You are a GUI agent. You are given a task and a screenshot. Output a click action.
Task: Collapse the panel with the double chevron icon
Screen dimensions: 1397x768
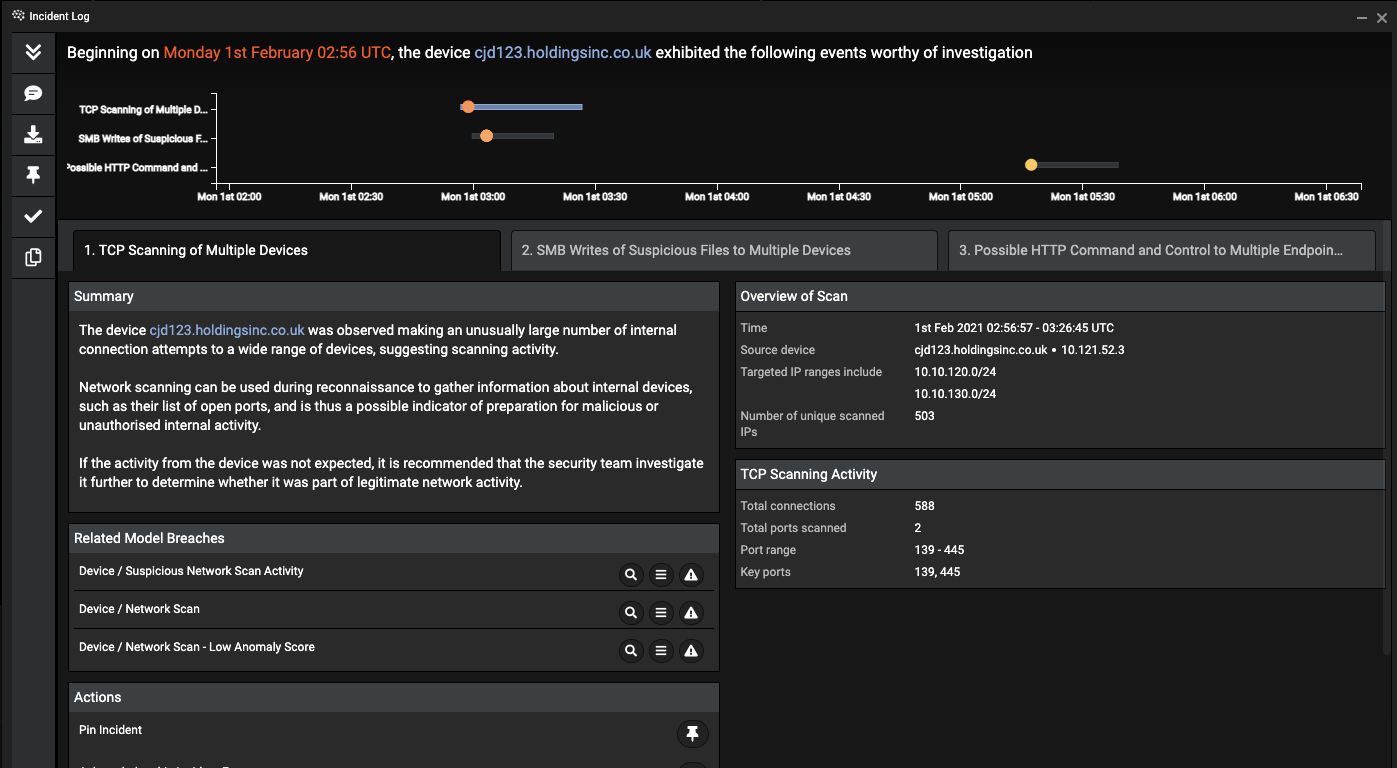(33, 52)
